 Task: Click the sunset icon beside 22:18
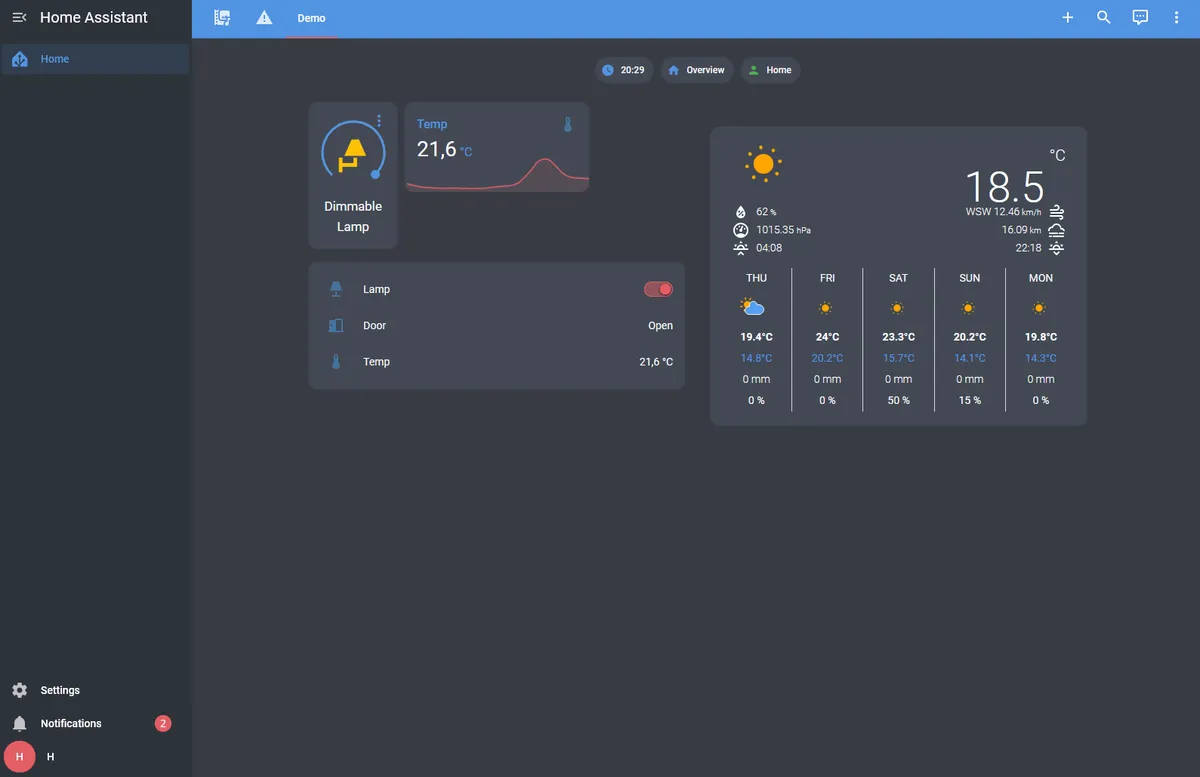tap(1056, 248)
